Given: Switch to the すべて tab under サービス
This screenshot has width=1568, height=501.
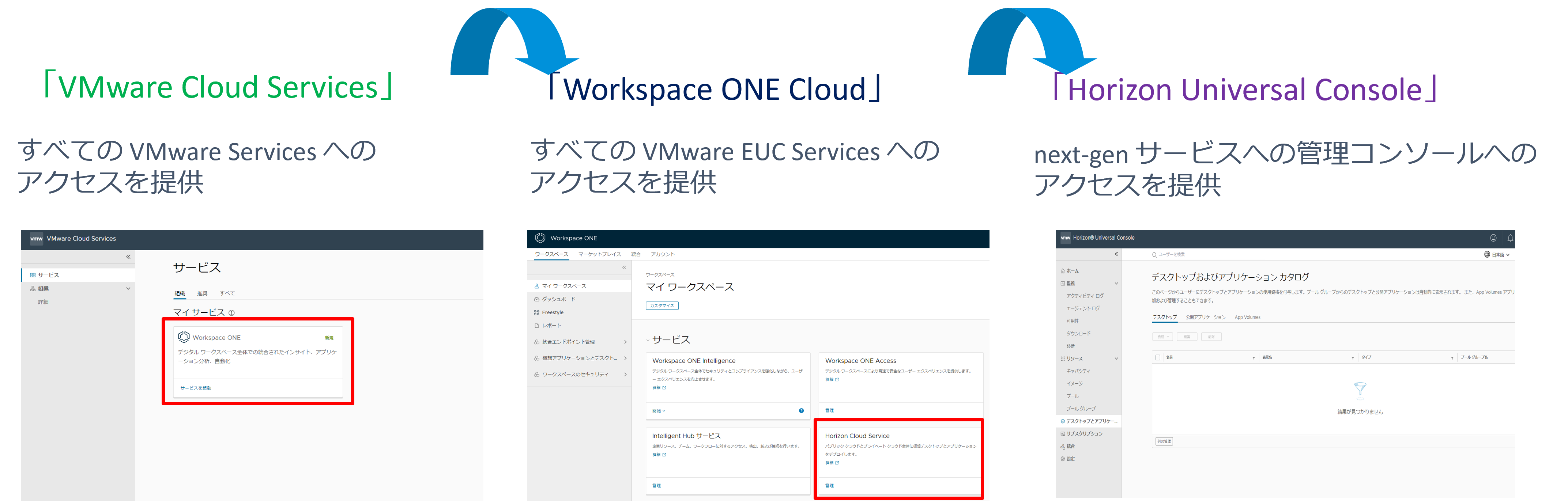Looking at the screenshot, I should coord(227,293).
